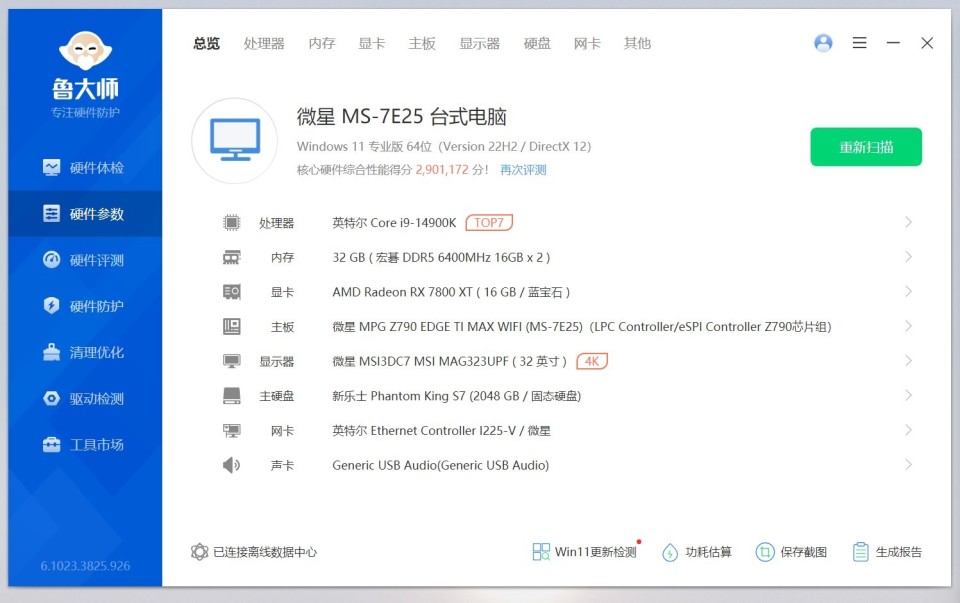Go to 硬件防护 sidebar section
The width and height of the screenshot is (960, 603).
[85, 306]
